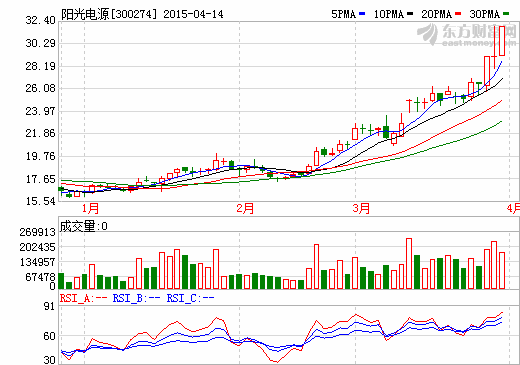The width and height of the screenshot is (520, 365).
Task: Click the 20PMA legend label
Action: 437,14
